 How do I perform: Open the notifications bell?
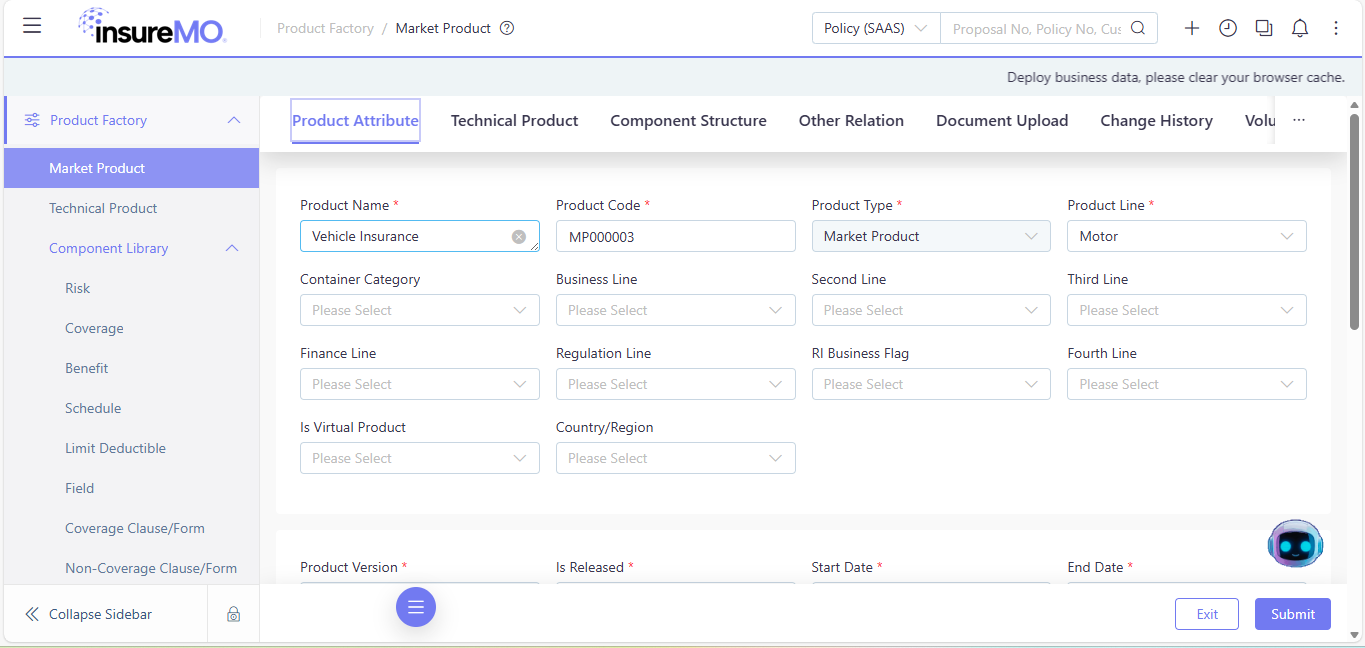coord(1300,28)
